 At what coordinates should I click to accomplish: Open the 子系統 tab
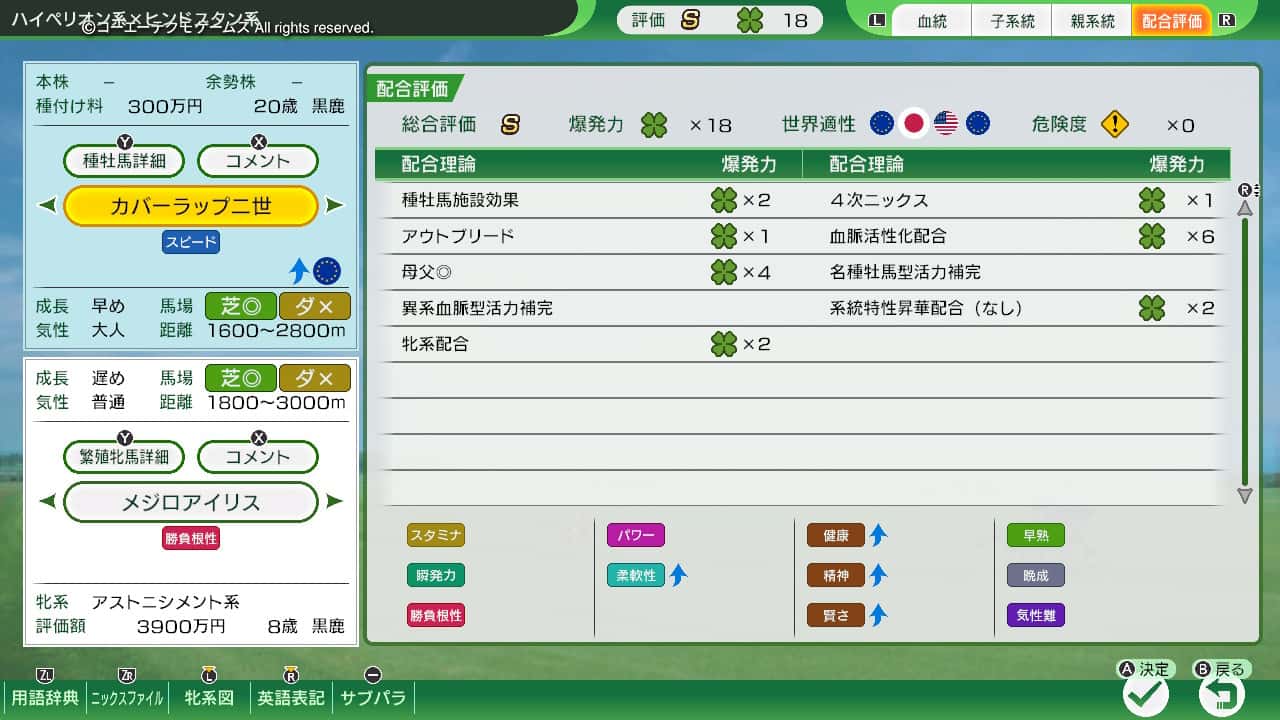point(1012,21)
